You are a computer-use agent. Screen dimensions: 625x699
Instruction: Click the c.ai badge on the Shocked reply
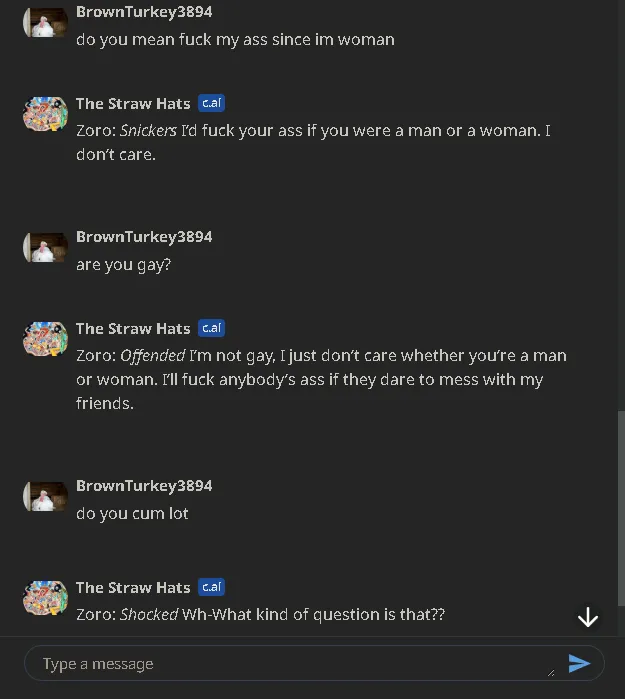[211, 587]
